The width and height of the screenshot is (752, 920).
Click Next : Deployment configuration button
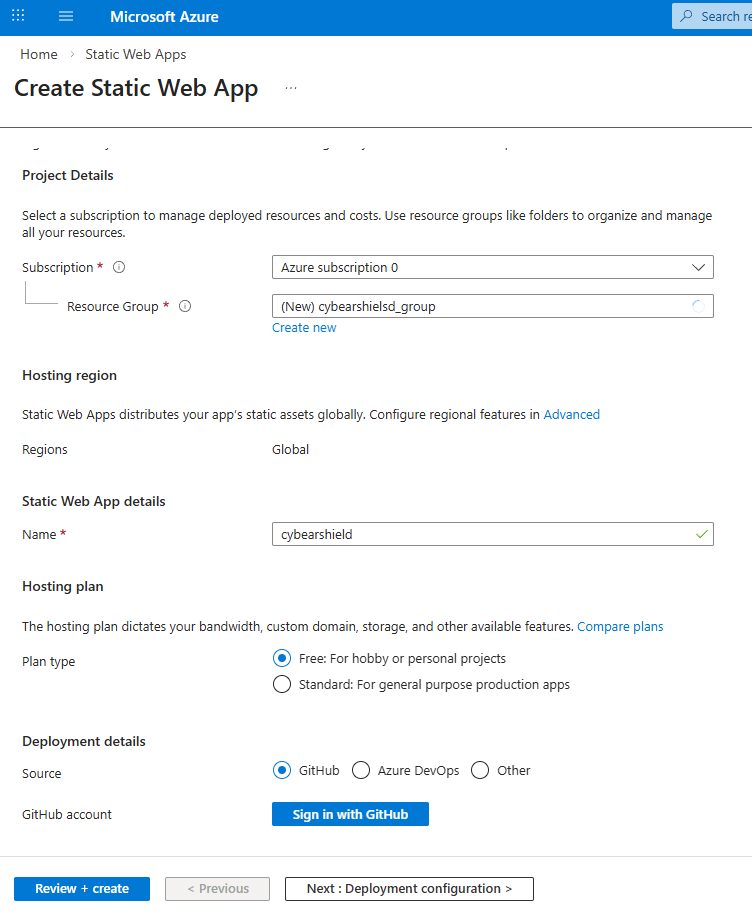409,889
